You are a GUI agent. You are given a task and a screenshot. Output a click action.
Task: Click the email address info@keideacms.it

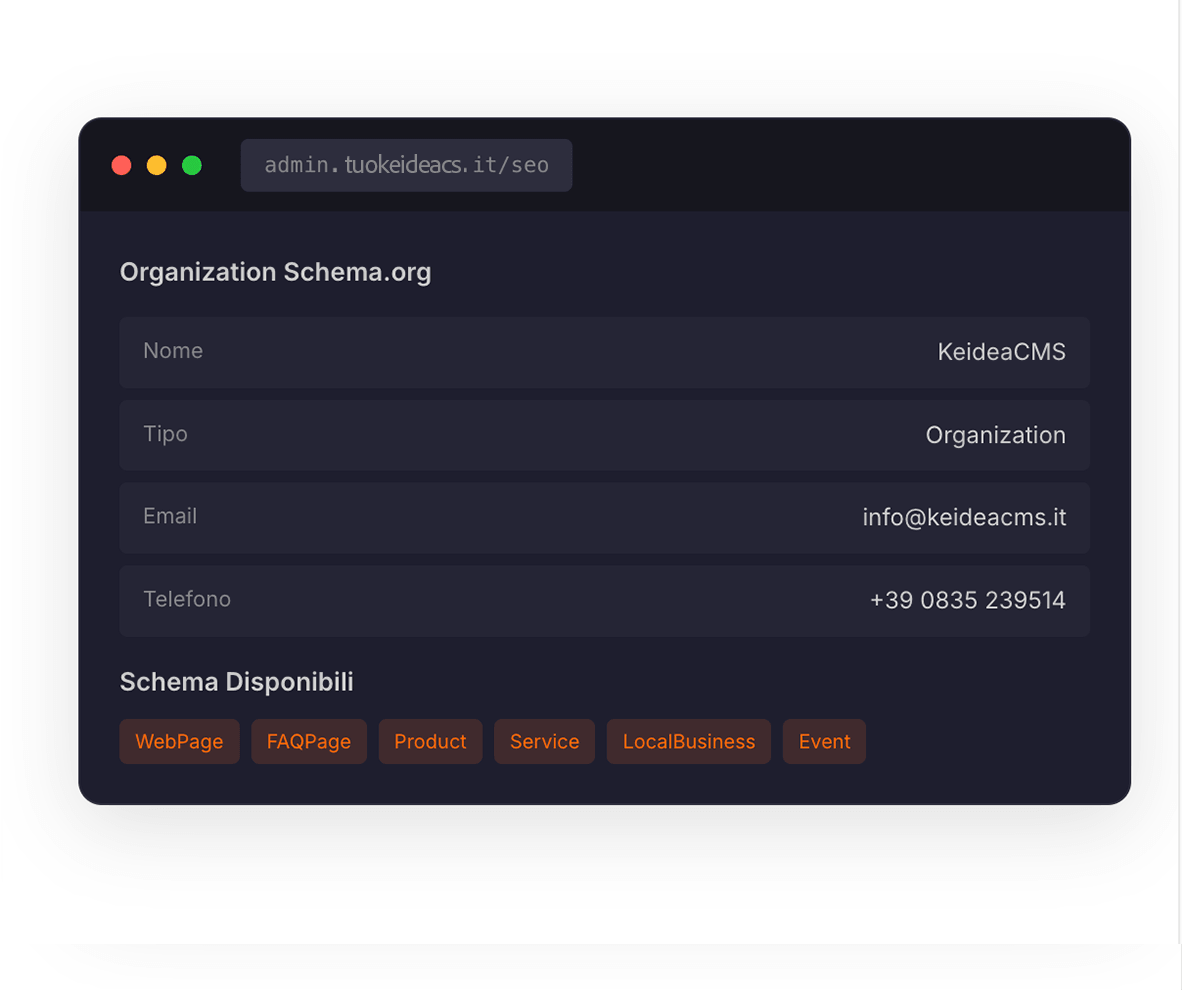click(965, 517)
